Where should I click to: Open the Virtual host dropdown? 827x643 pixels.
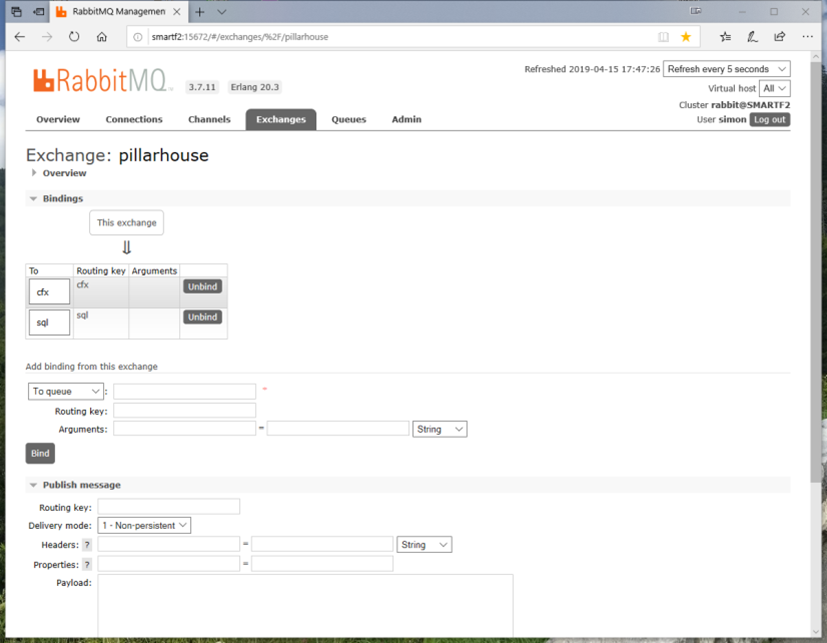[774, 88]
